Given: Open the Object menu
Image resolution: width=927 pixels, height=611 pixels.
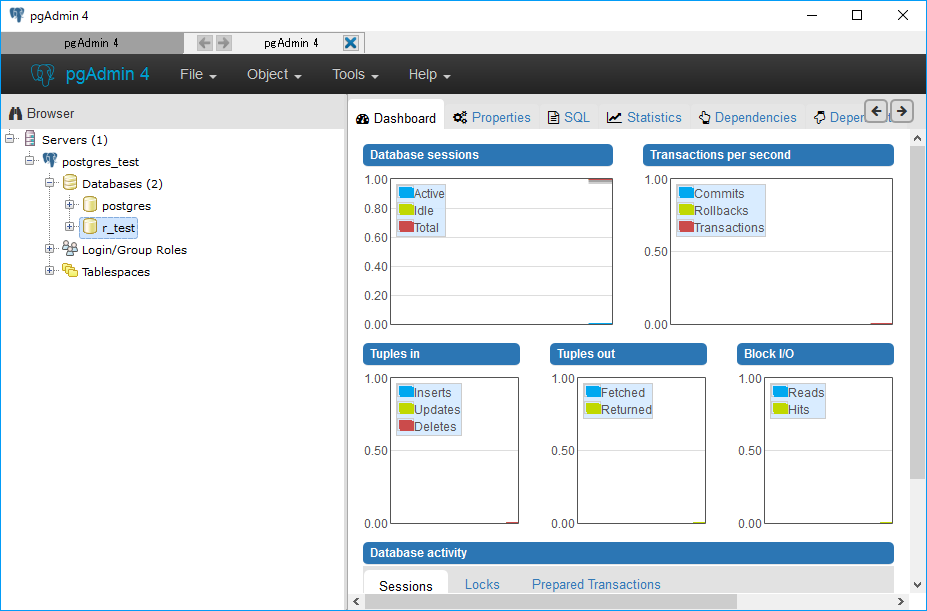Looking at the screenshot, I should pyautogui.click(x=274, y=75).
